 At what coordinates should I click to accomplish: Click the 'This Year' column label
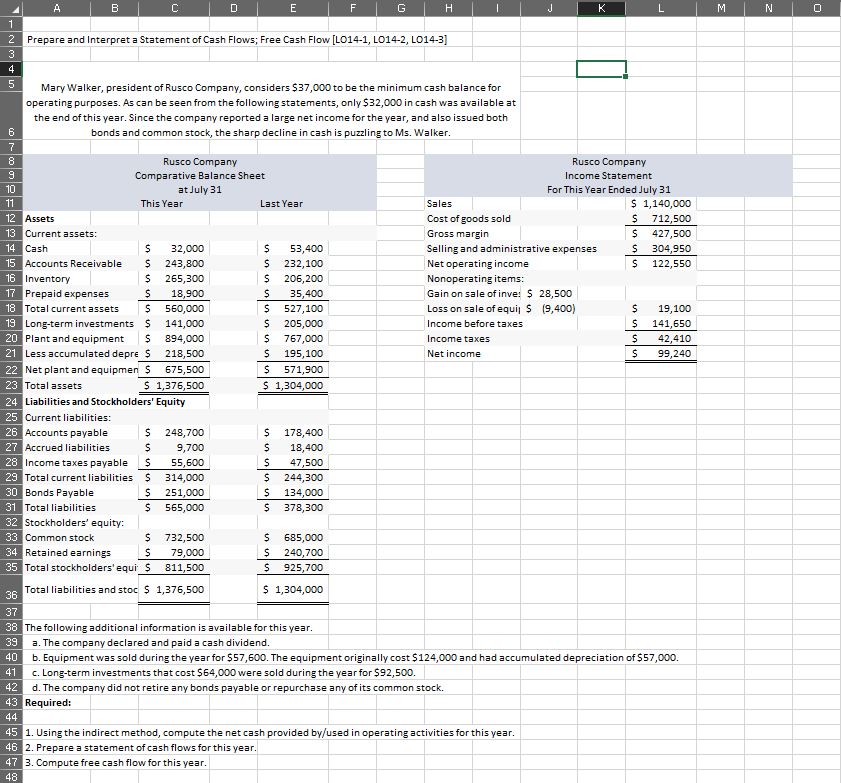click(x=161, y=204)
